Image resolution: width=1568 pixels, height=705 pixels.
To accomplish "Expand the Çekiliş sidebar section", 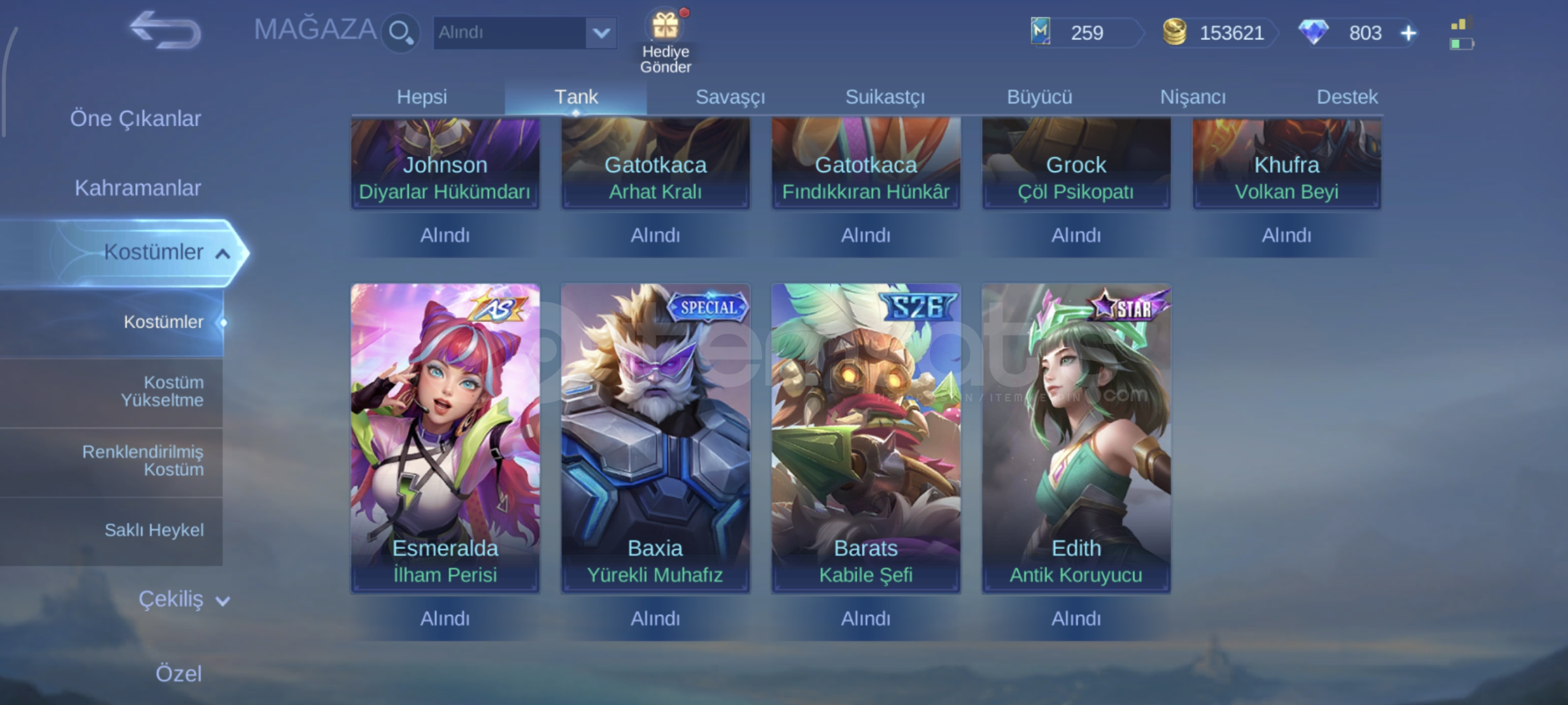I will pyautogui.click(x=223, y=601).
